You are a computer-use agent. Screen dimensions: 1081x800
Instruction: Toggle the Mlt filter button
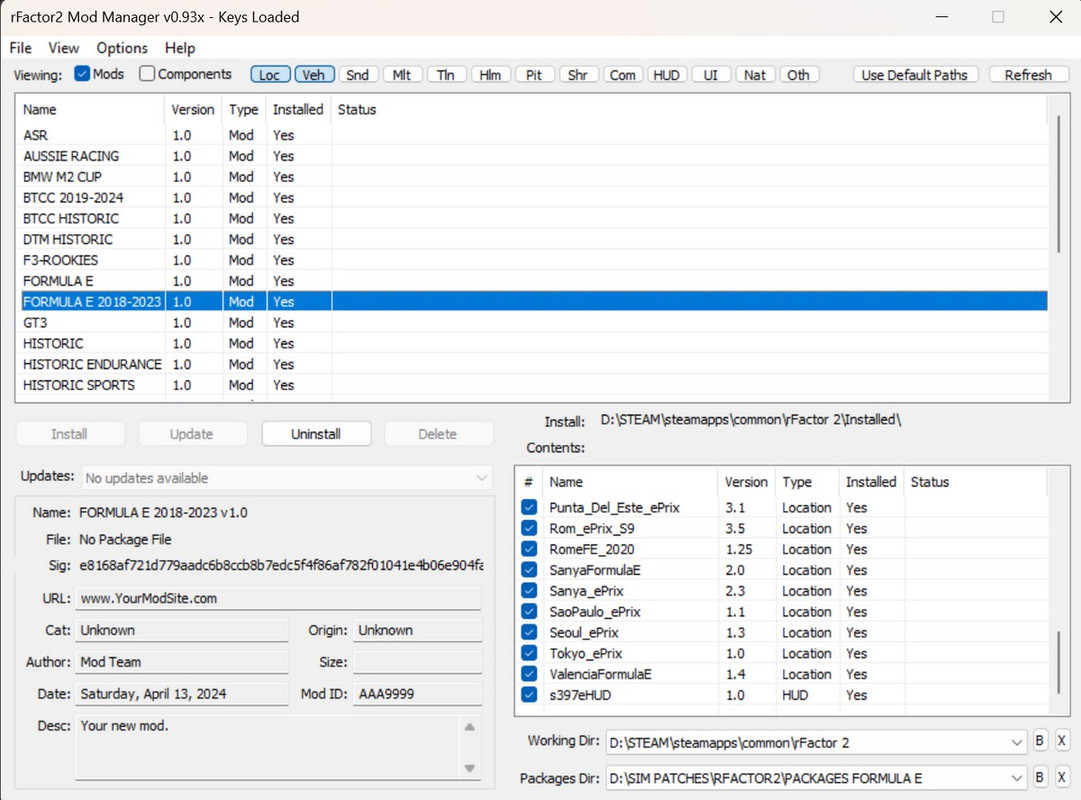pyautogui.click(x=401, y=74)
